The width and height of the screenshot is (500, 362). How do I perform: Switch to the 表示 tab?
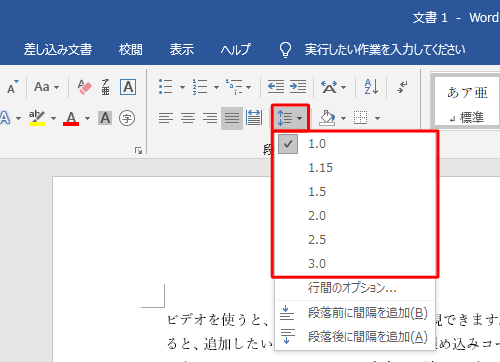(x=182, y=49)
